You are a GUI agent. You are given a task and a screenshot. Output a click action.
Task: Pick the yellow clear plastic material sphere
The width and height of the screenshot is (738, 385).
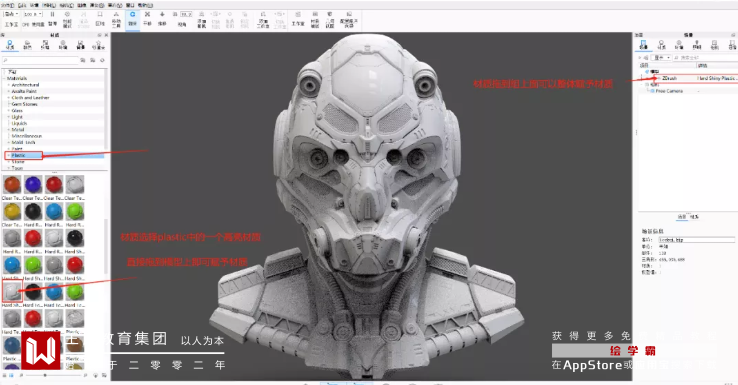coord(12,211)
